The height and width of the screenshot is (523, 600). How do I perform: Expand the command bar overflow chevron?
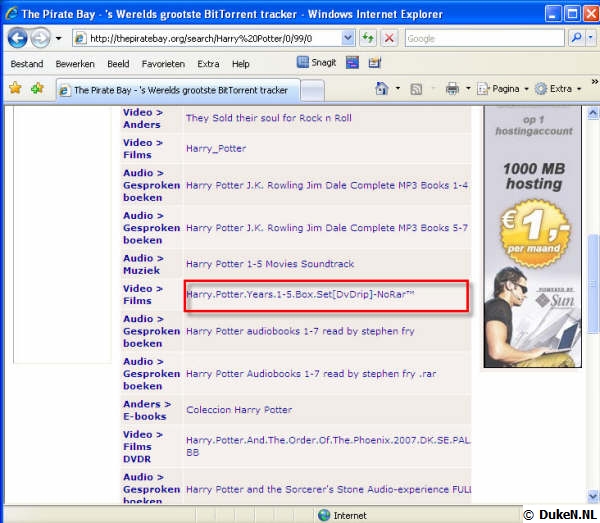click(594, 81)
